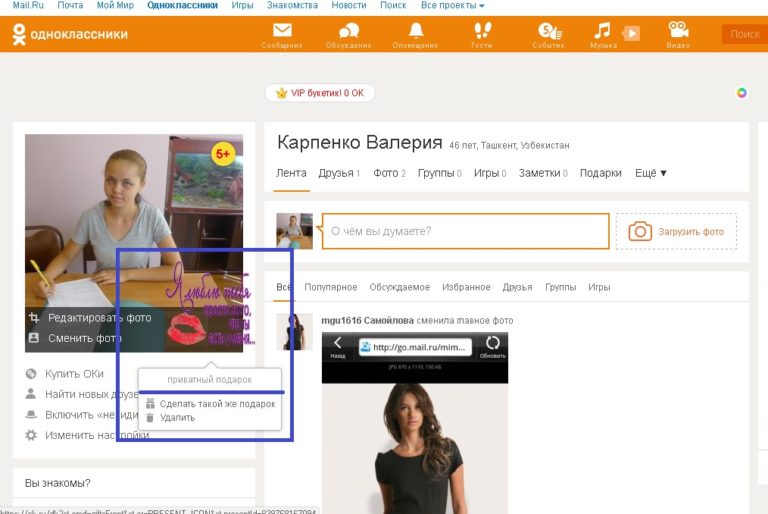Click the crown icon in VIP букетик
Viewport: 768px width, 514px height.
point(281,93)
